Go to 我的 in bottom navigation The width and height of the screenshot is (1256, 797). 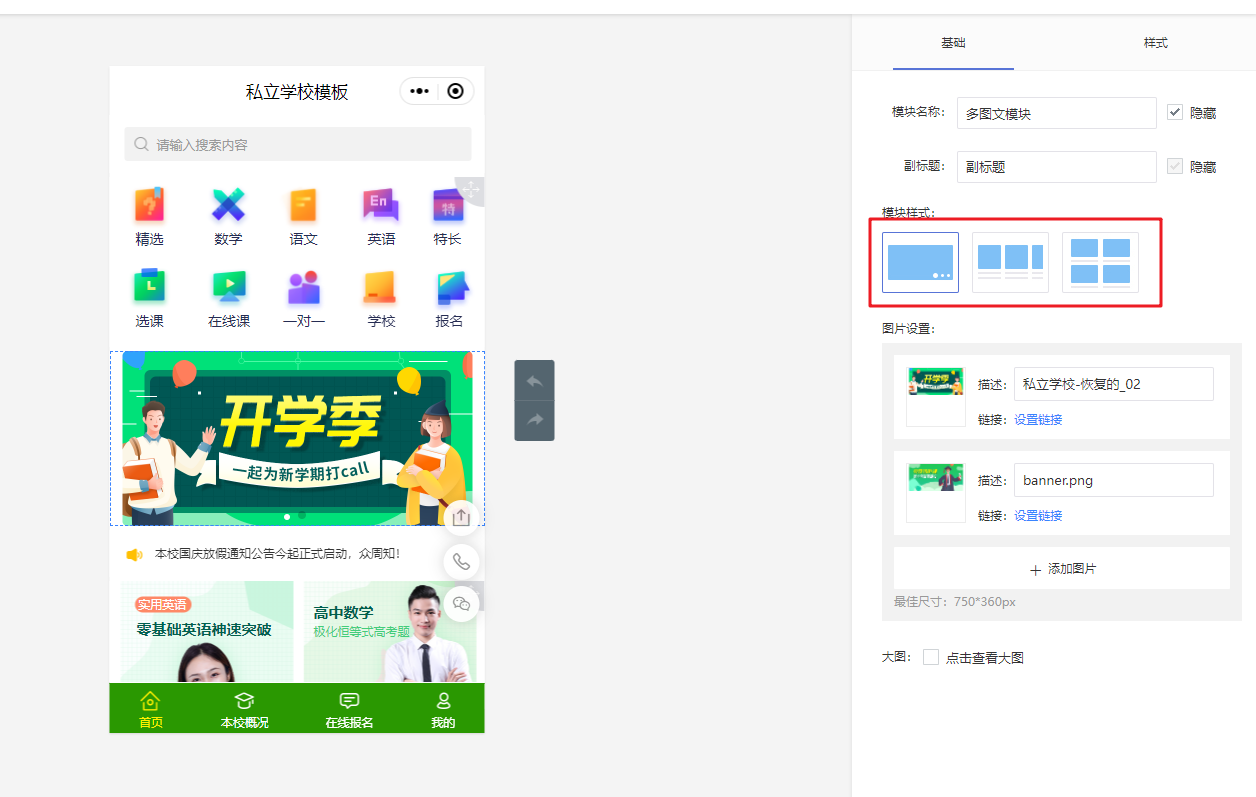coord(443,709)
